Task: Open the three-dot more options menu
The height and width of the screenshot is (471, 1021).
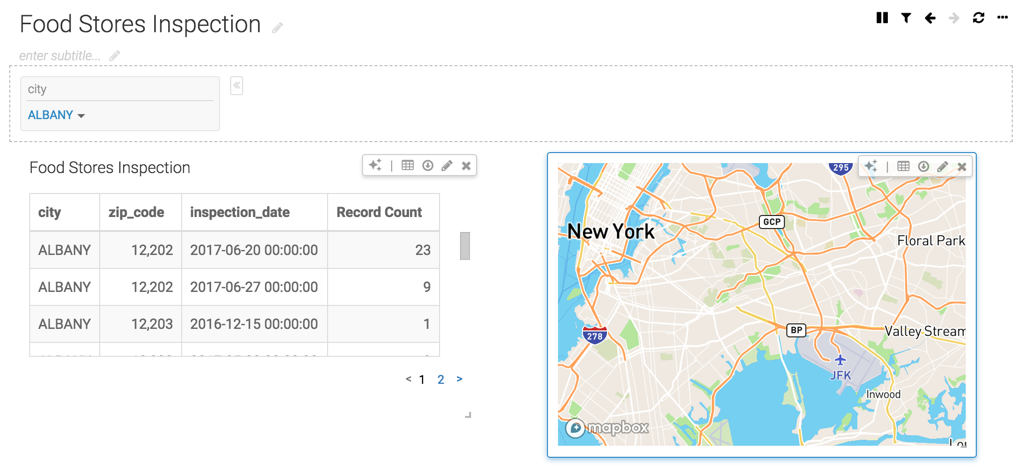Action: tap(1002, 18)
